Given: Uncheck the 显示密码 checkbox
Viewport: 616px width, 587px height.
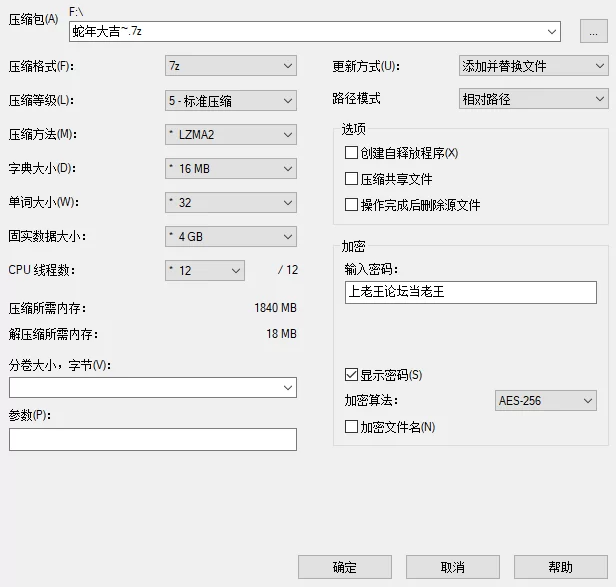Looking at the screenshot, I should 383,375.
